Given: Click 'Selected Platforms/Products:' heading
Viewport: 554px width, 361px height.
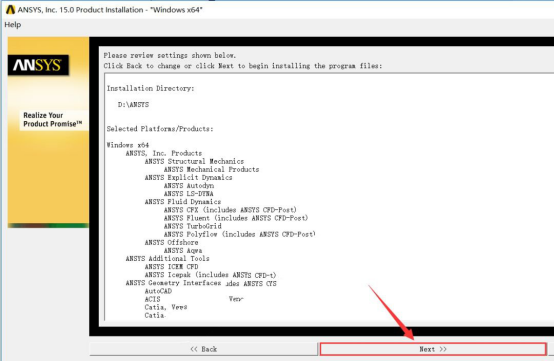Looking at the screenshot, I should coord(160,129).
